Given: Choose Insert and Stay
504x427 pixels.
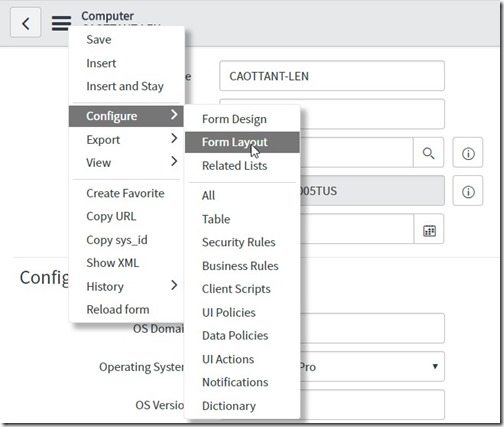Looking at the screenshot, I should (125, 86).
